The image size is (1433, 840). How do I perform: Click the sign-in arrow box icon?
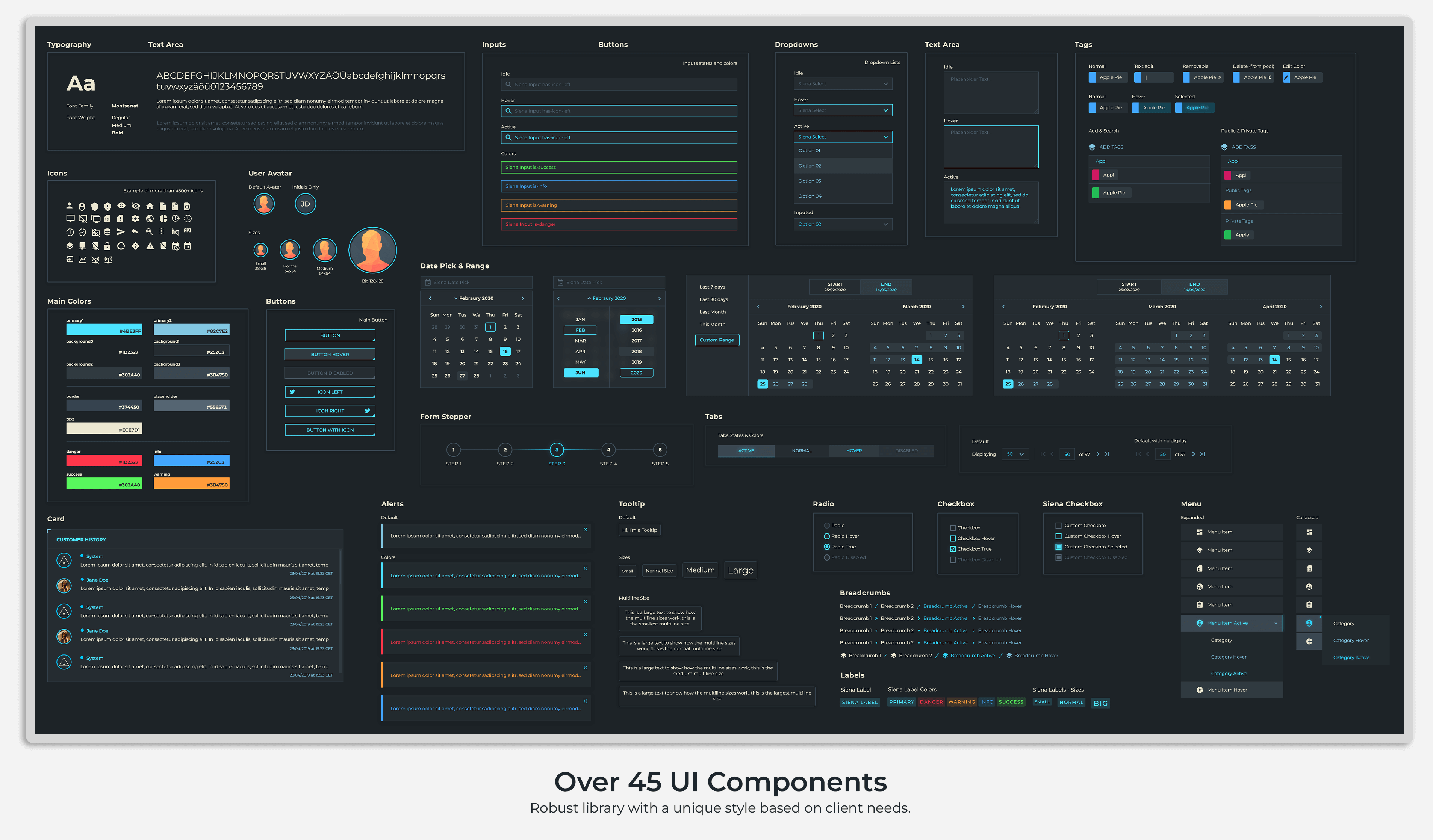[x=70, y=259]
